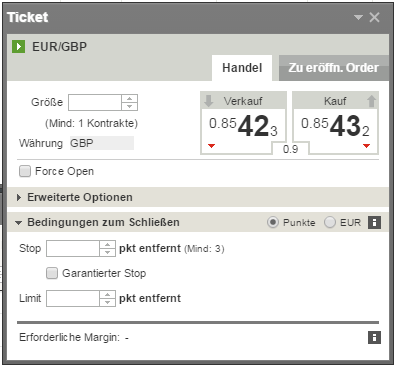Open info icon next to Erforderliche Margin

pos(374,337)
